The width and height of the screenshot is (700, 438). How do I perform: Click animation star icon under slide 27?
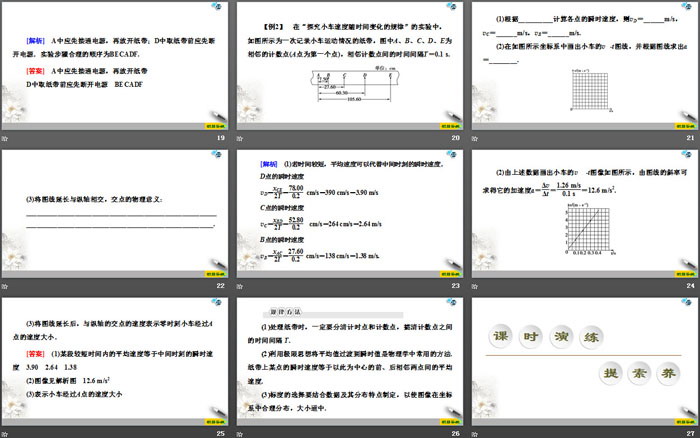tap(475, 434)
